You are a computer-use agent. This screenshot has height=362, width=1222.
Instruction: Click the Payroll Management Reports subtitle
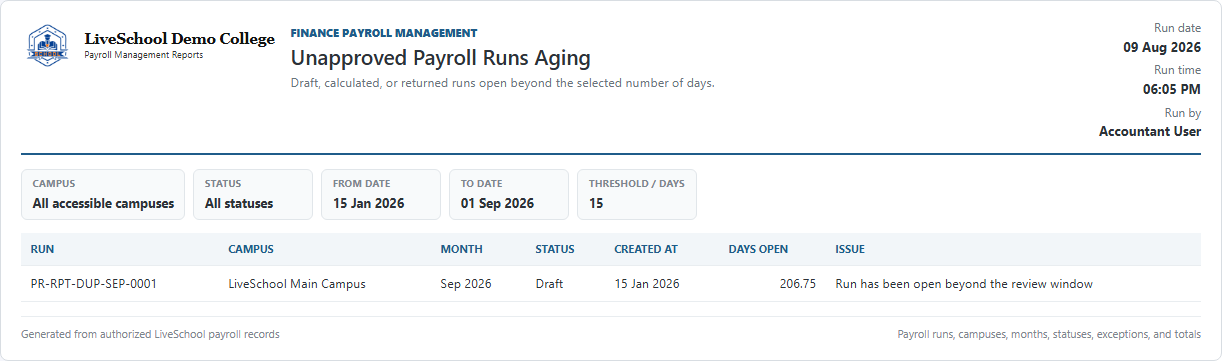point(144,56)
